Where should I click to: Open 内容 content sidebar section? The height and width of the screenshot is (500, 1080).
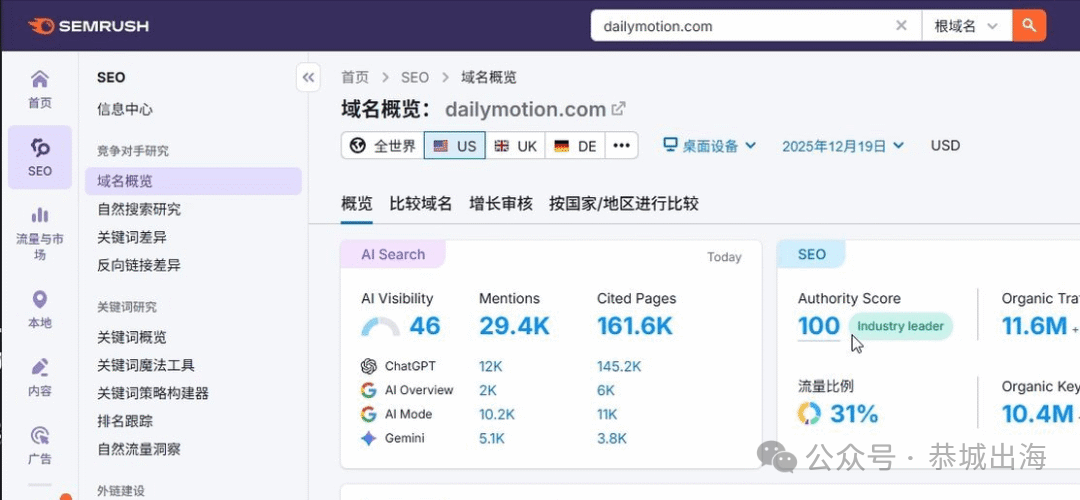click(40, 377)
